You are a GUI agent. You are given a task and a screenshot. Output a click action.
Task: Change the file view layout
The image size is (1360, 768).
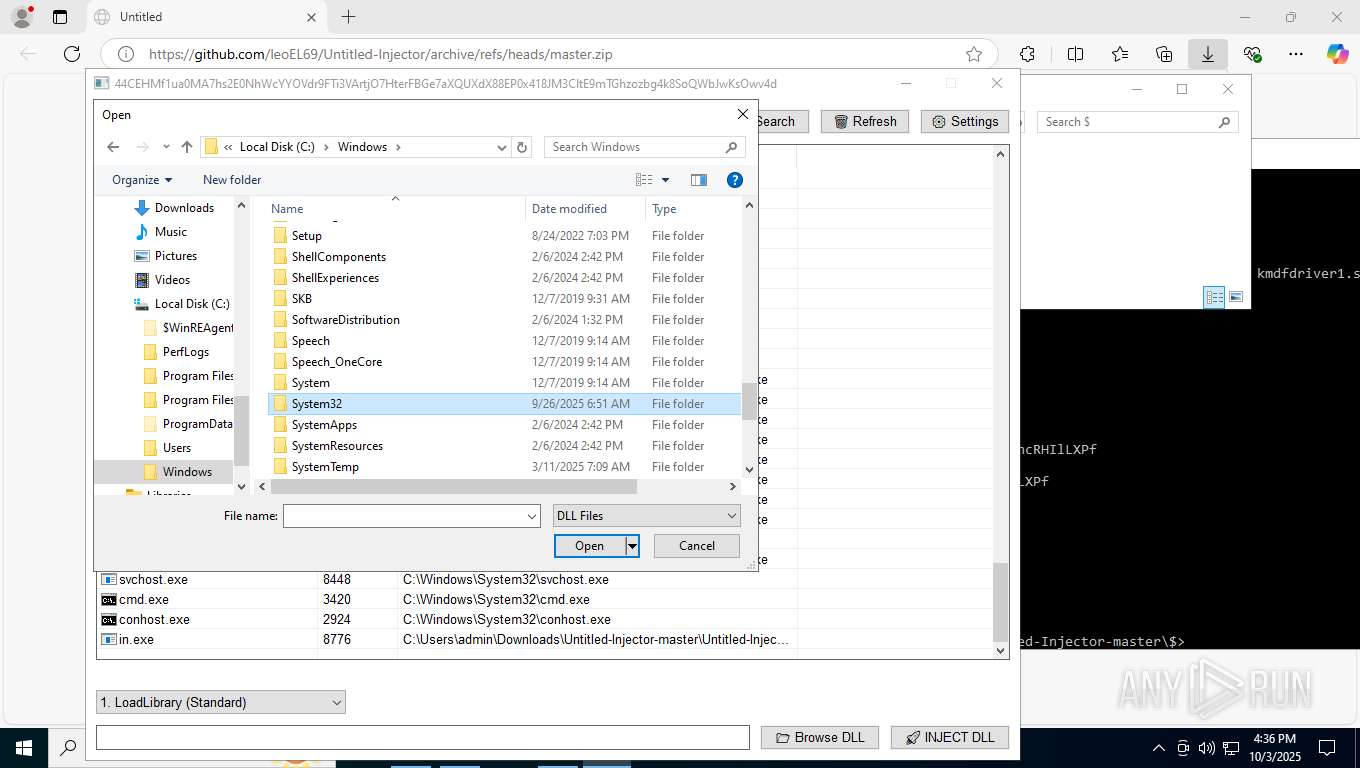tap(644, 180)
